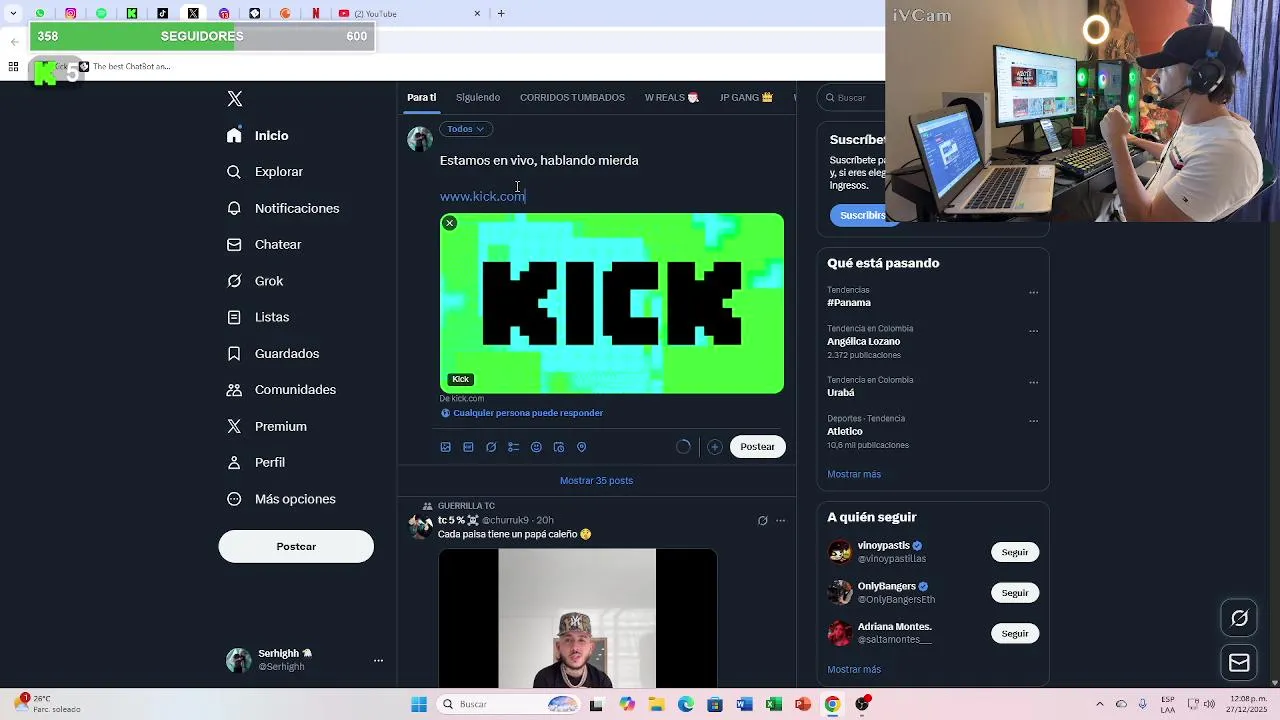Open the Windows Start menu

click(419, 704)
